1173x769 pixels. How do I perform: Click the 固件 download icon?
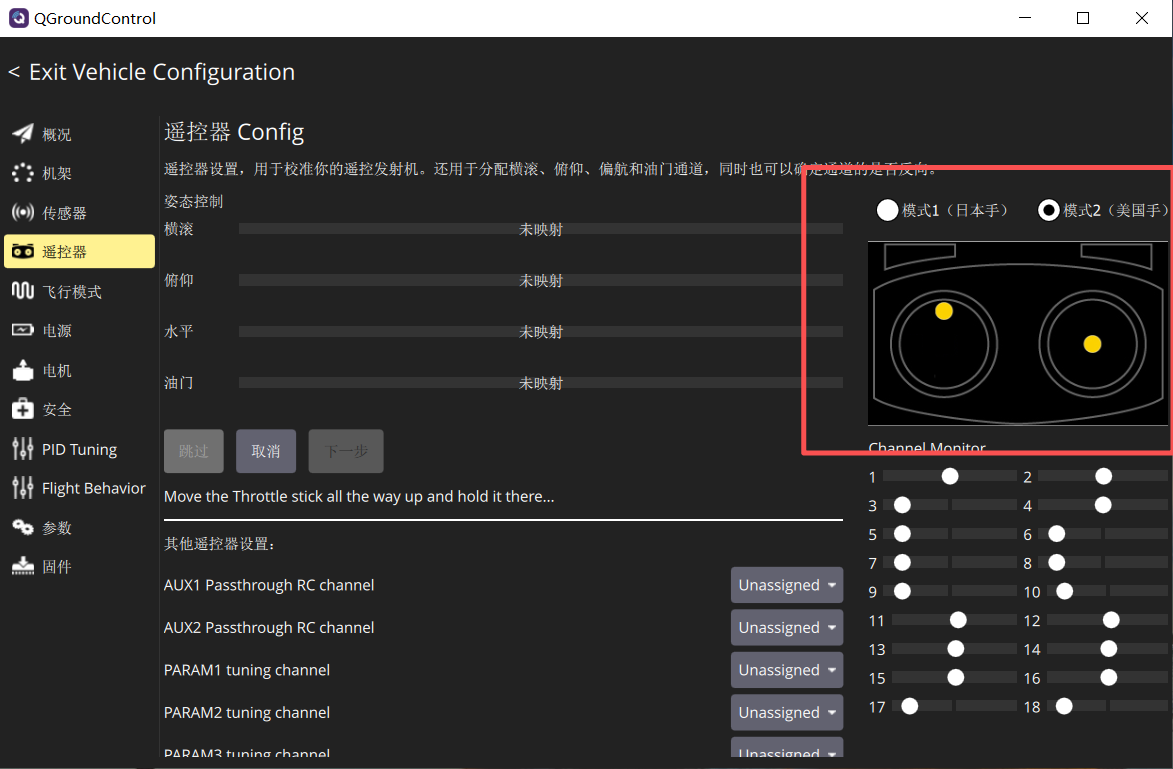[x=22, y=566]
